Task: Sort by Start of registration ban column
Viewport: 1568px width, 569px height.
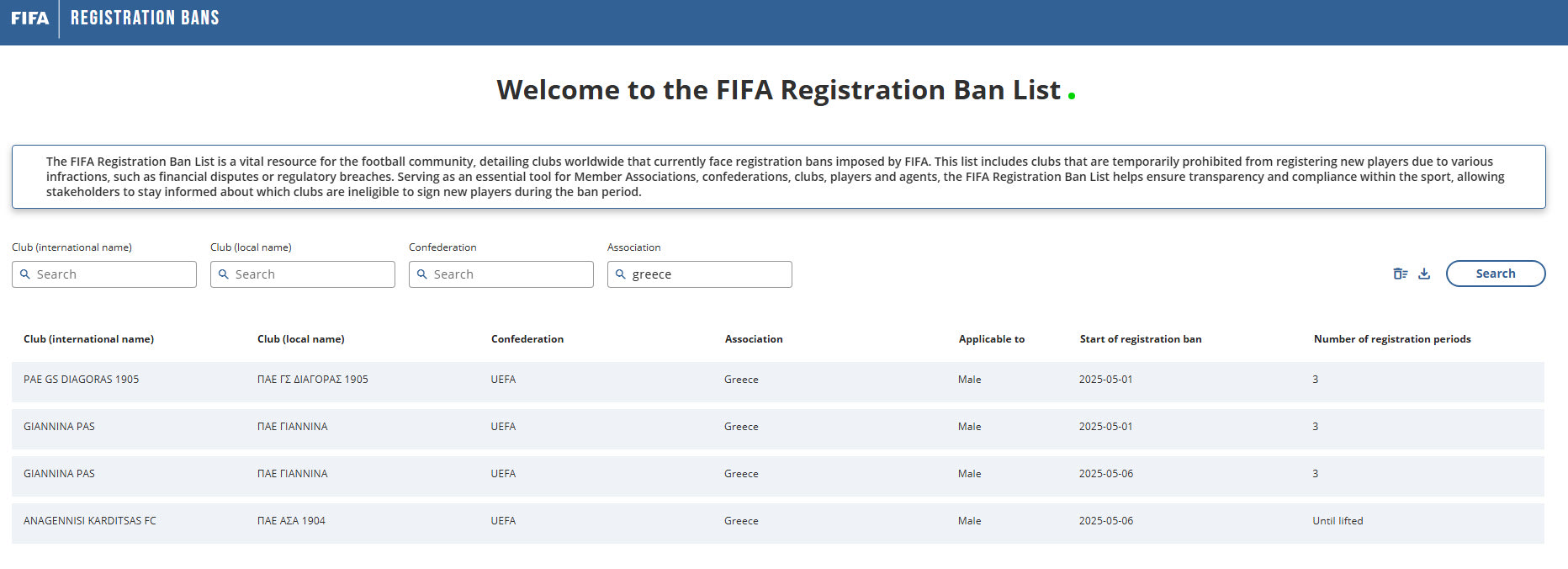Action: pyautogui.click(x=1140, y=339)
